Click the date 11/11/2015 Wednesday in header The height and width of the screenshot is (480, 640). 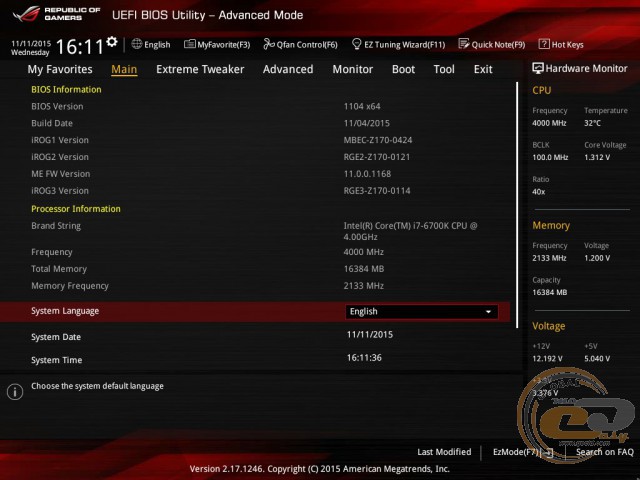pyautogui.click(x=31, y=48)
